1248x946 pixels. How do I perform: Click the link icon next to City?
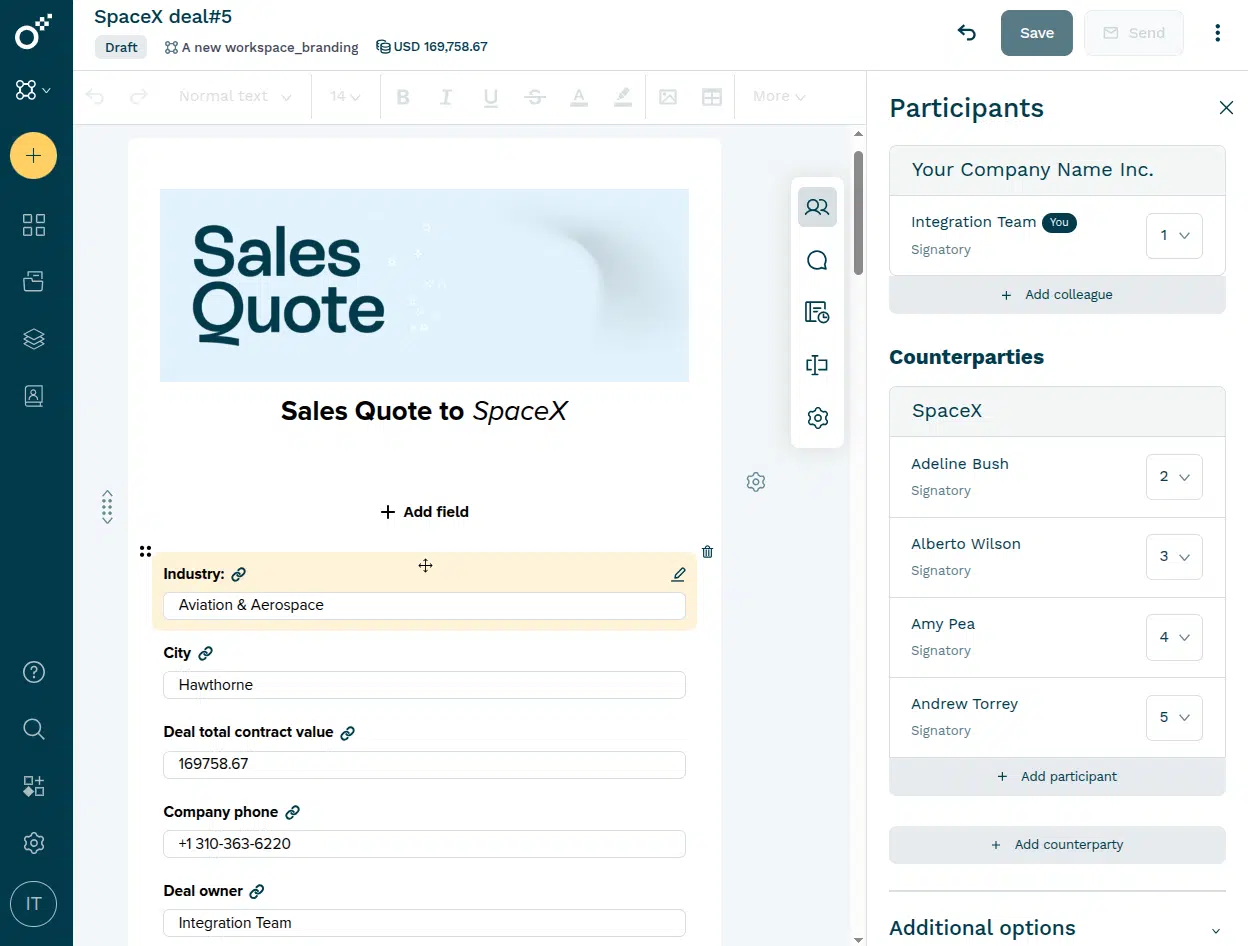pos(205,653)
